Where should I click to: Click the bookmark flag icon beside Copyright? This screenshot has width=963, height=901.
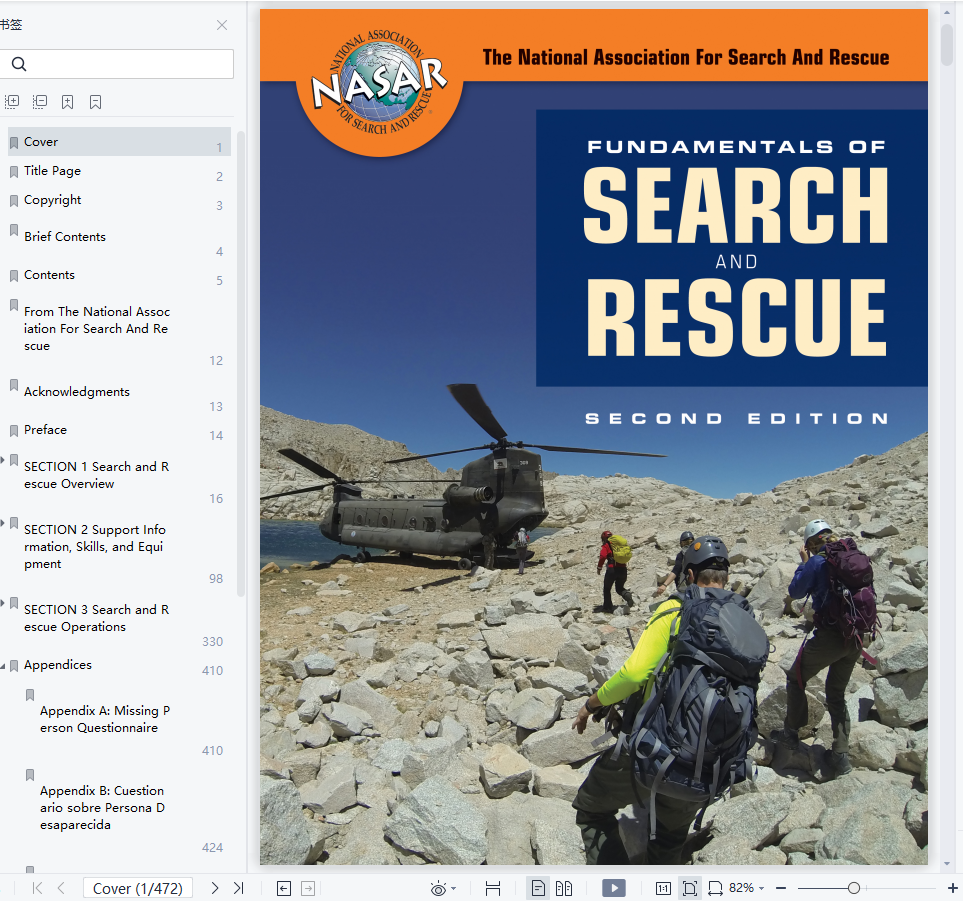coord(14,200)
